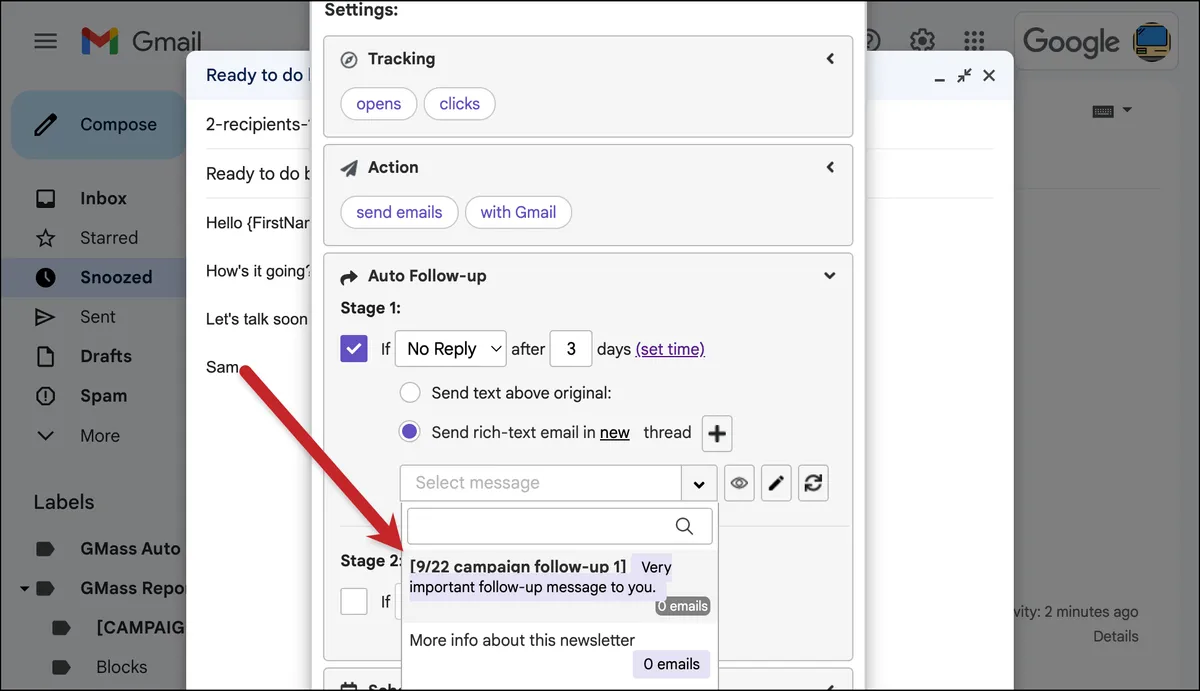Click the refresh icon next to message dropdown

point(813,483)
